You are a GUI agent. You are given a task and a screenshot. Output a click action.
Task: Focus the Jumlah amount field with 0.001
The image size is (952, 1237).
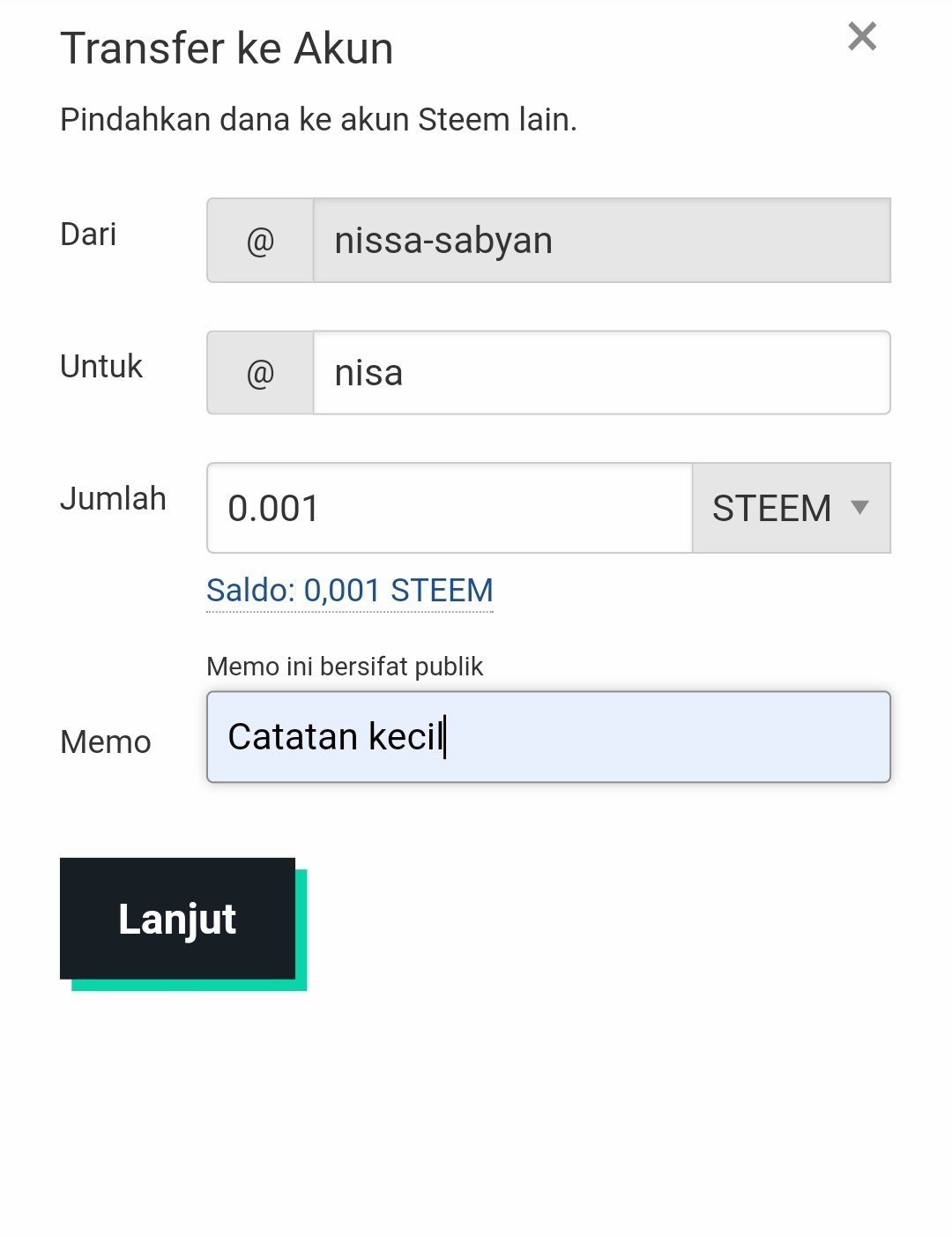point(450,508)
